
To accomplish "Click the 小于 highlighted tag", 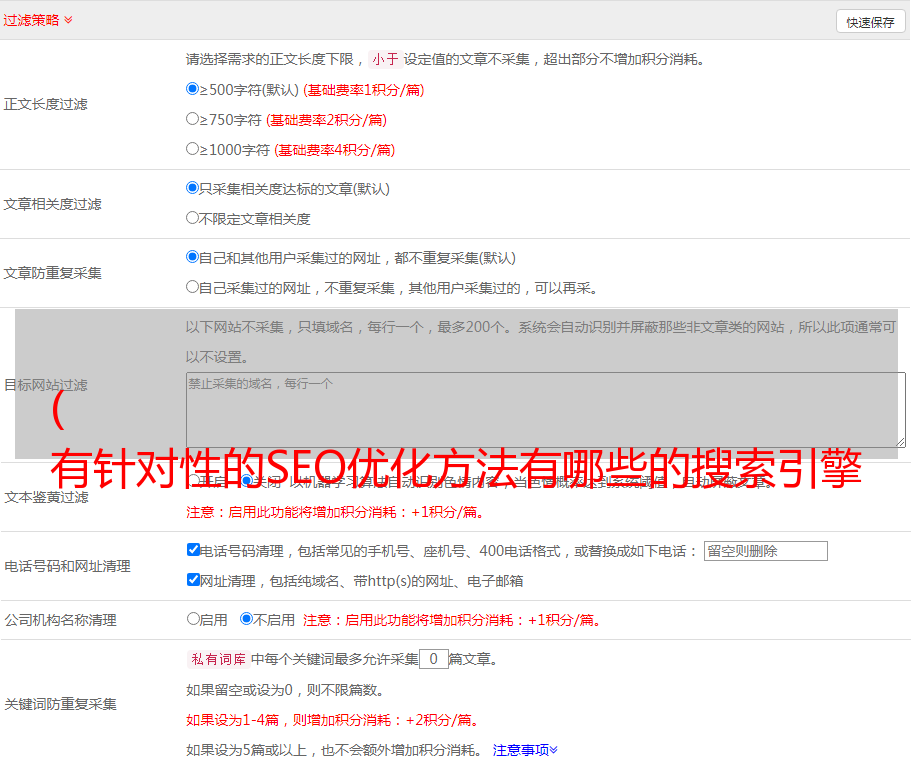I will pos(385,59).
